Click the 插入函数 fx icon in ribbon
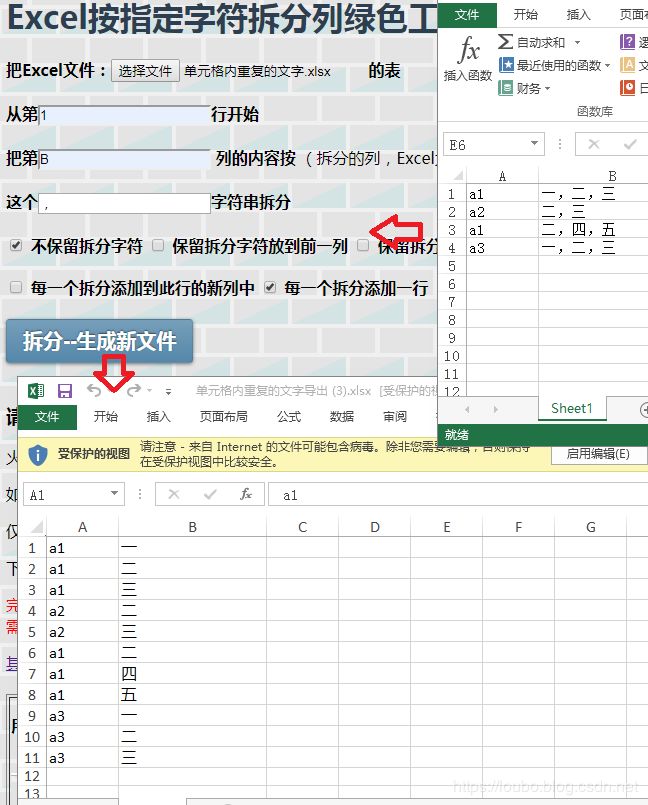This screenshot has height=805, width=648. pos(468,50)
